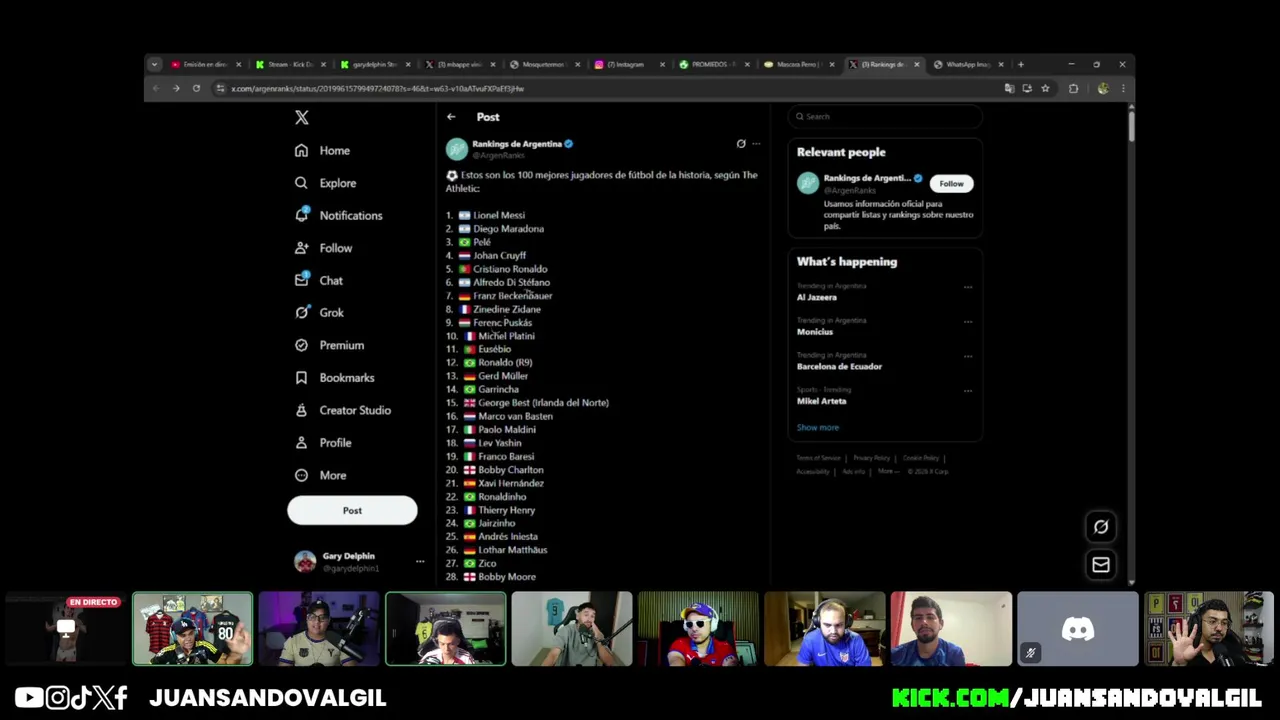Open browser profile avatar
Viewport: 1280px width, 720px height.
(x=1103, y=89)
